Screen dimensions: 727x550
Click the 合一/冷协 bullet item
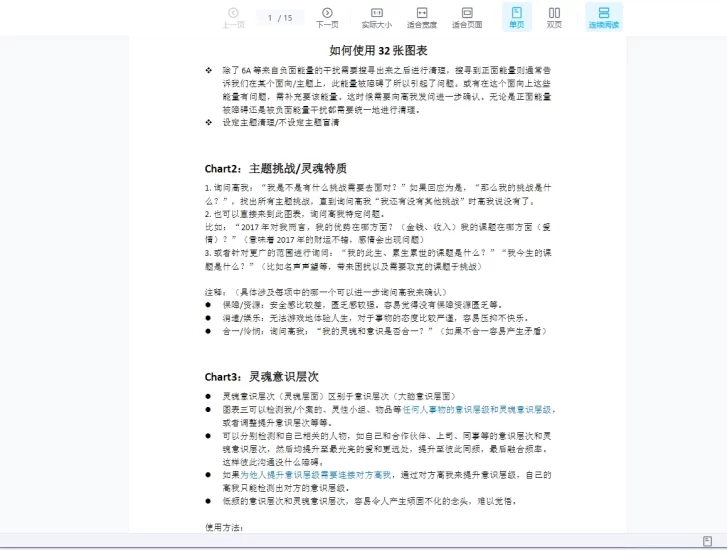(x=385, y=331)
